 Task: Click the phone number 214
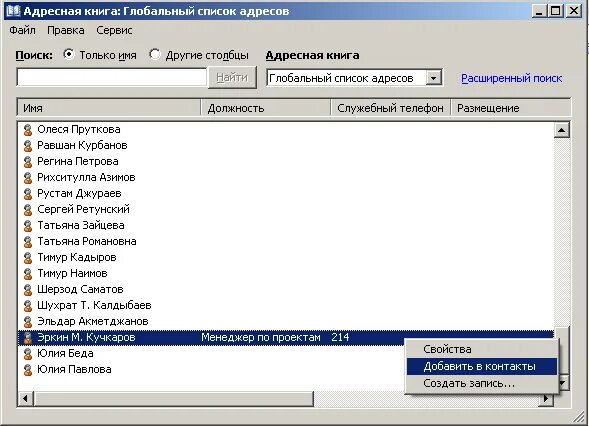click(x=340, y=338)
